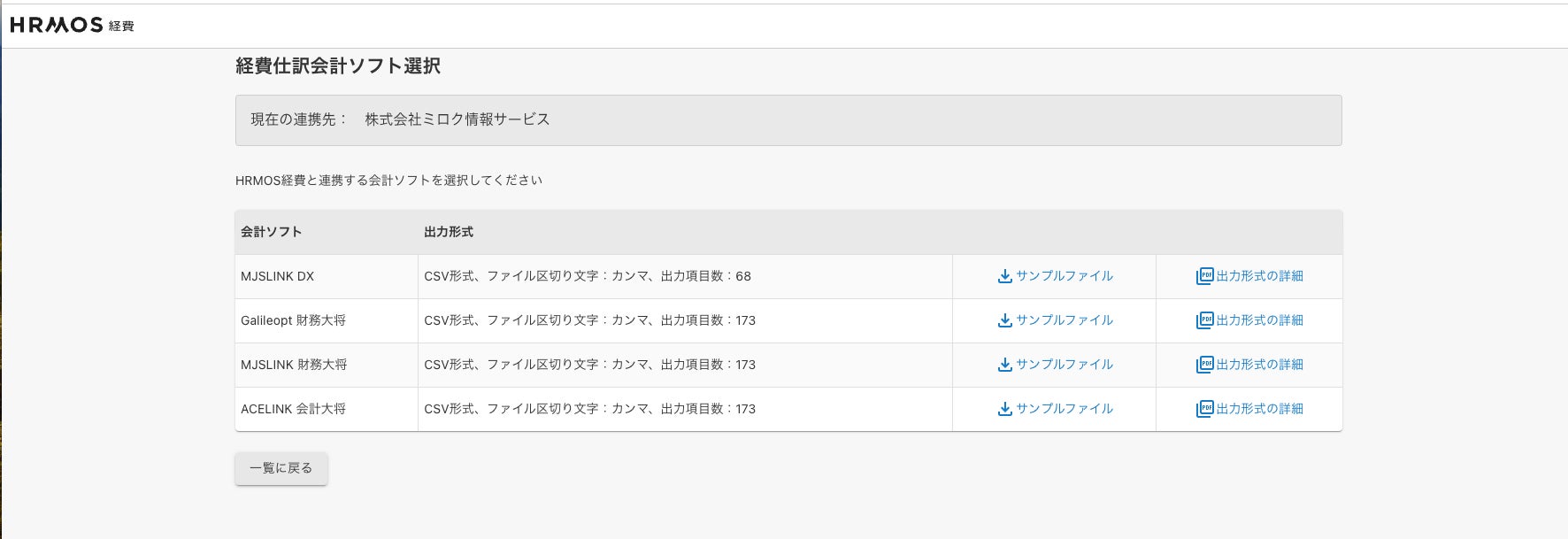Click the HRMOS 経費 logo
1568x539 pixels.
click(72, 26)
